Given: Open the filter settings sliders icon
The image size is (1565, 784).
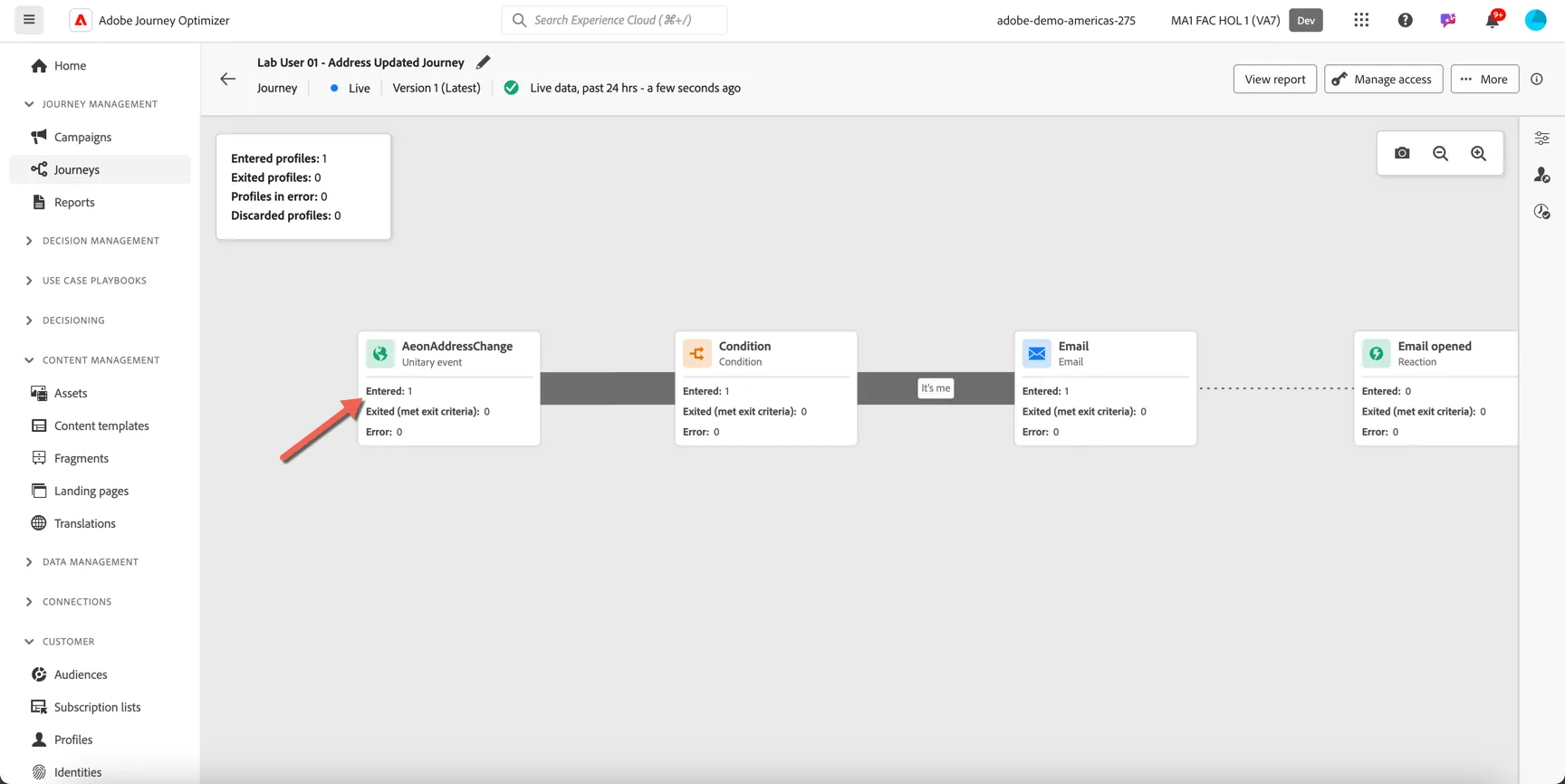Looking at the screenshot, I should pyautogui.click(x=1541, y=139).
